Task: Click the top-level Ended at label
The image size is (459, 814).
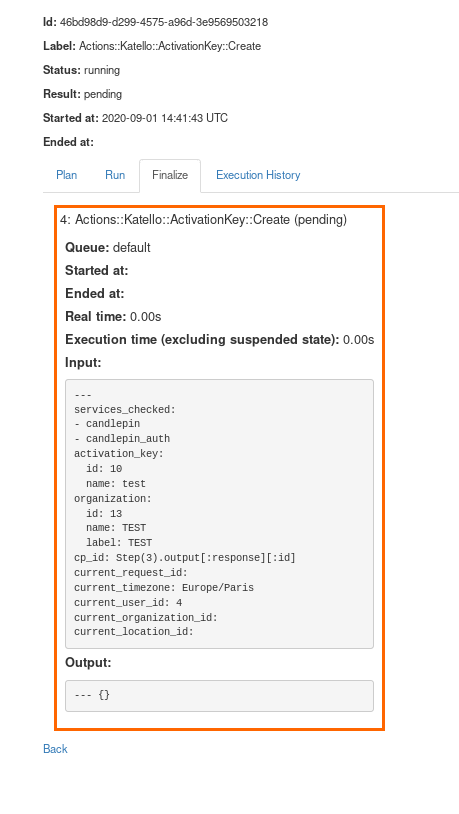Action: tap(69, 142)
